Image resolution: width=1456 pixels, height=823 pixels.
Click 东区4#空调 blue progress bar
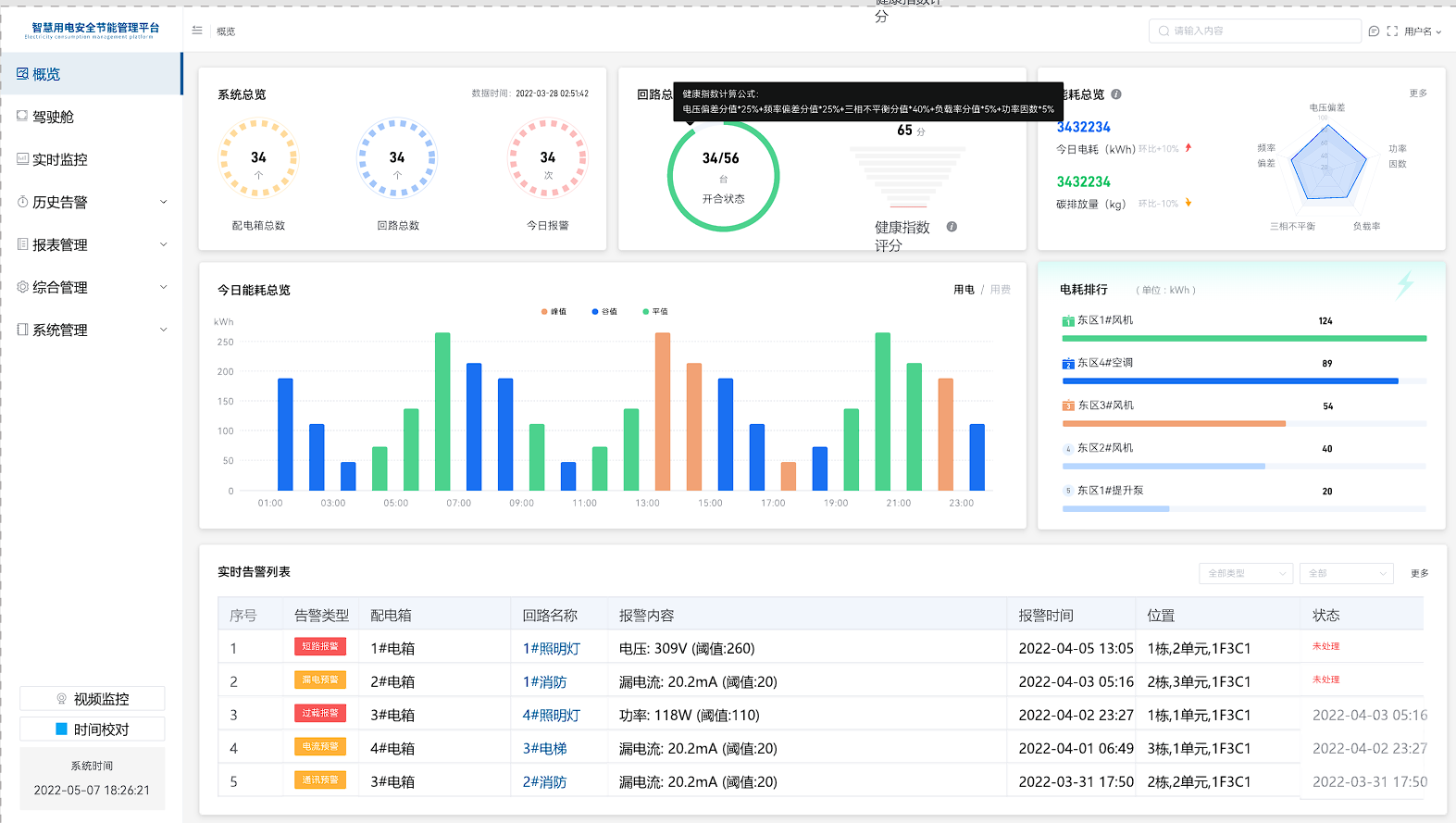1230,380
